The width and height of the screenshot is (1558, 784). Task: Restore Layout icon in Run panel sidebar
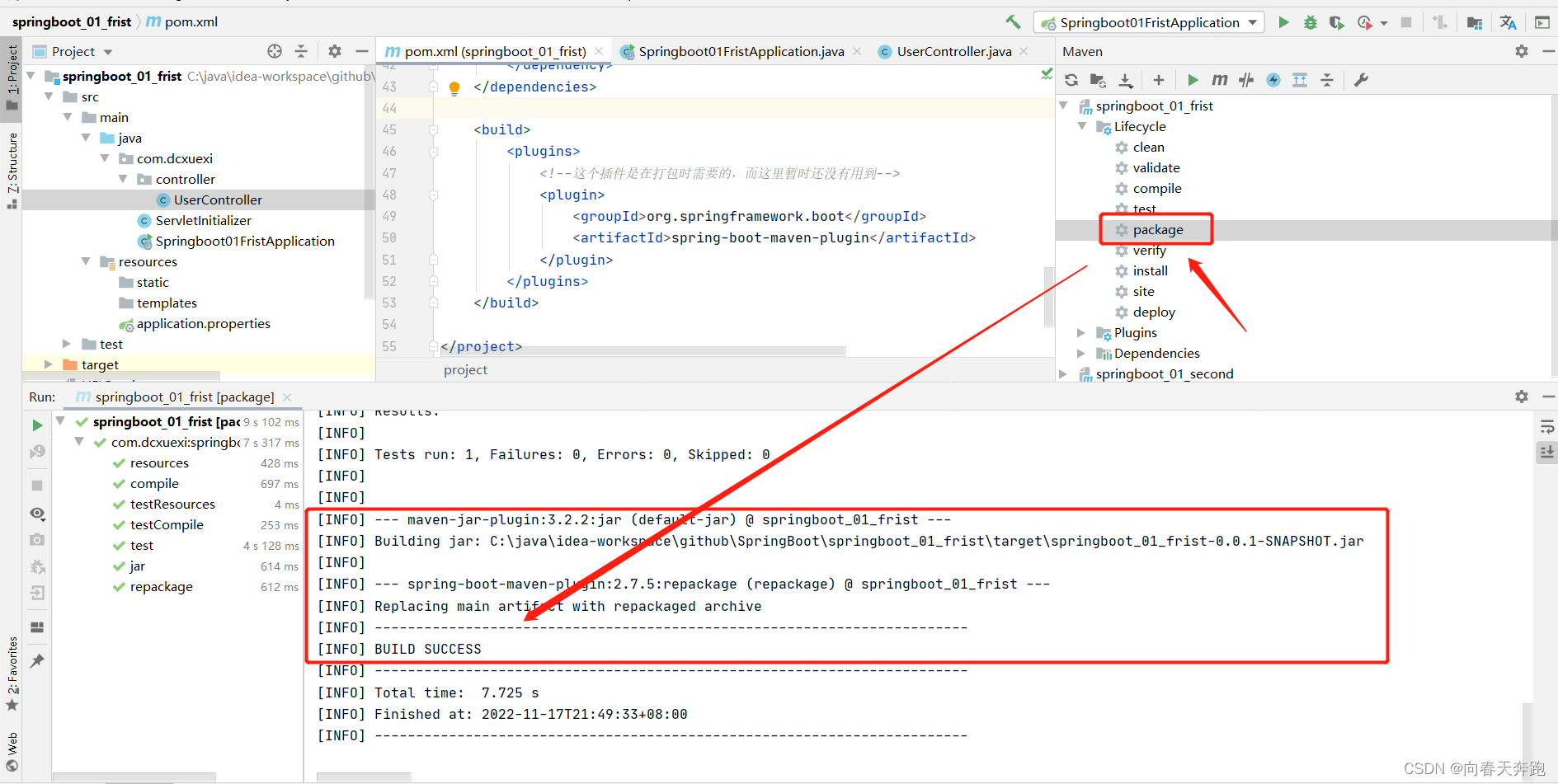37,627
